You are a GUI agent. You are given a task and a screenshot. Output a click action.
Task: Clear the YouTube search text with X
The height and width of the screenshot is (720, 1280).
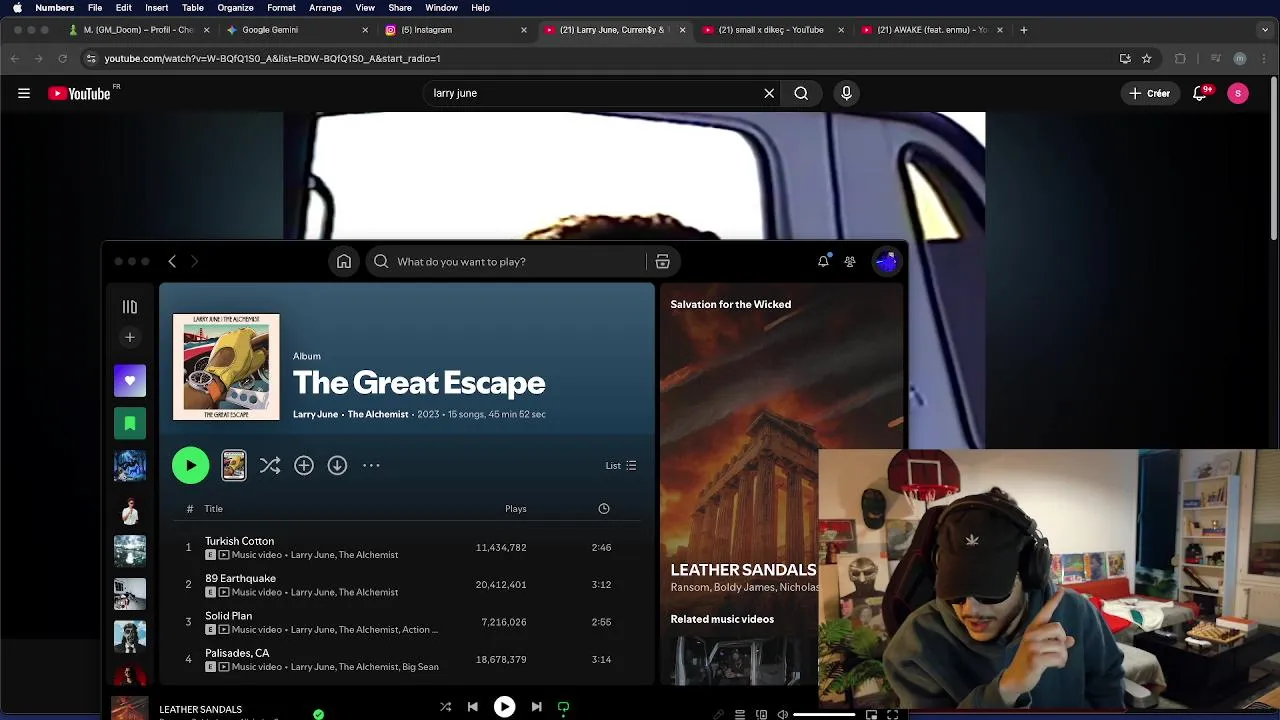point(769,93)
